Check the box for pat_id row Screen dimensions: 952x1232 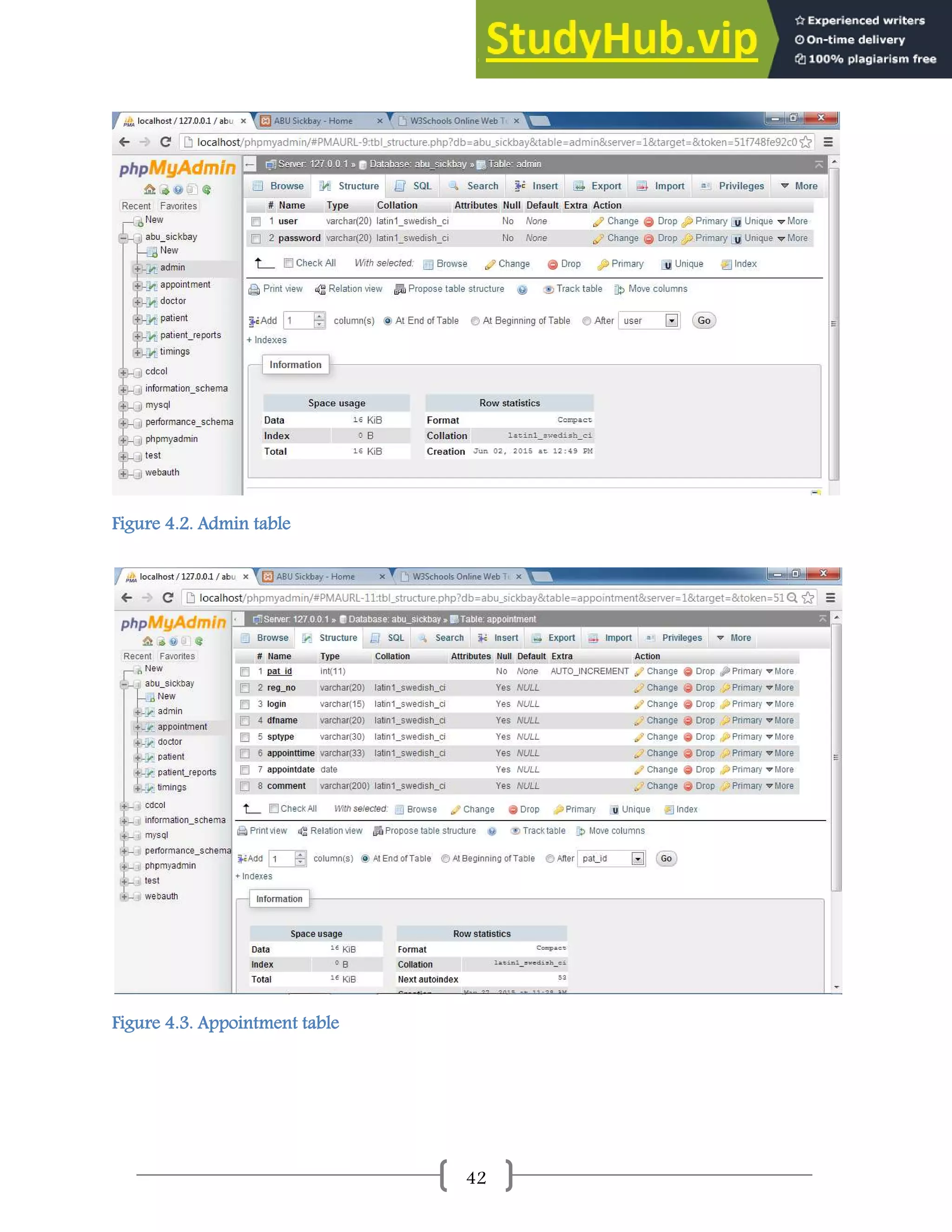click(245, 672)
